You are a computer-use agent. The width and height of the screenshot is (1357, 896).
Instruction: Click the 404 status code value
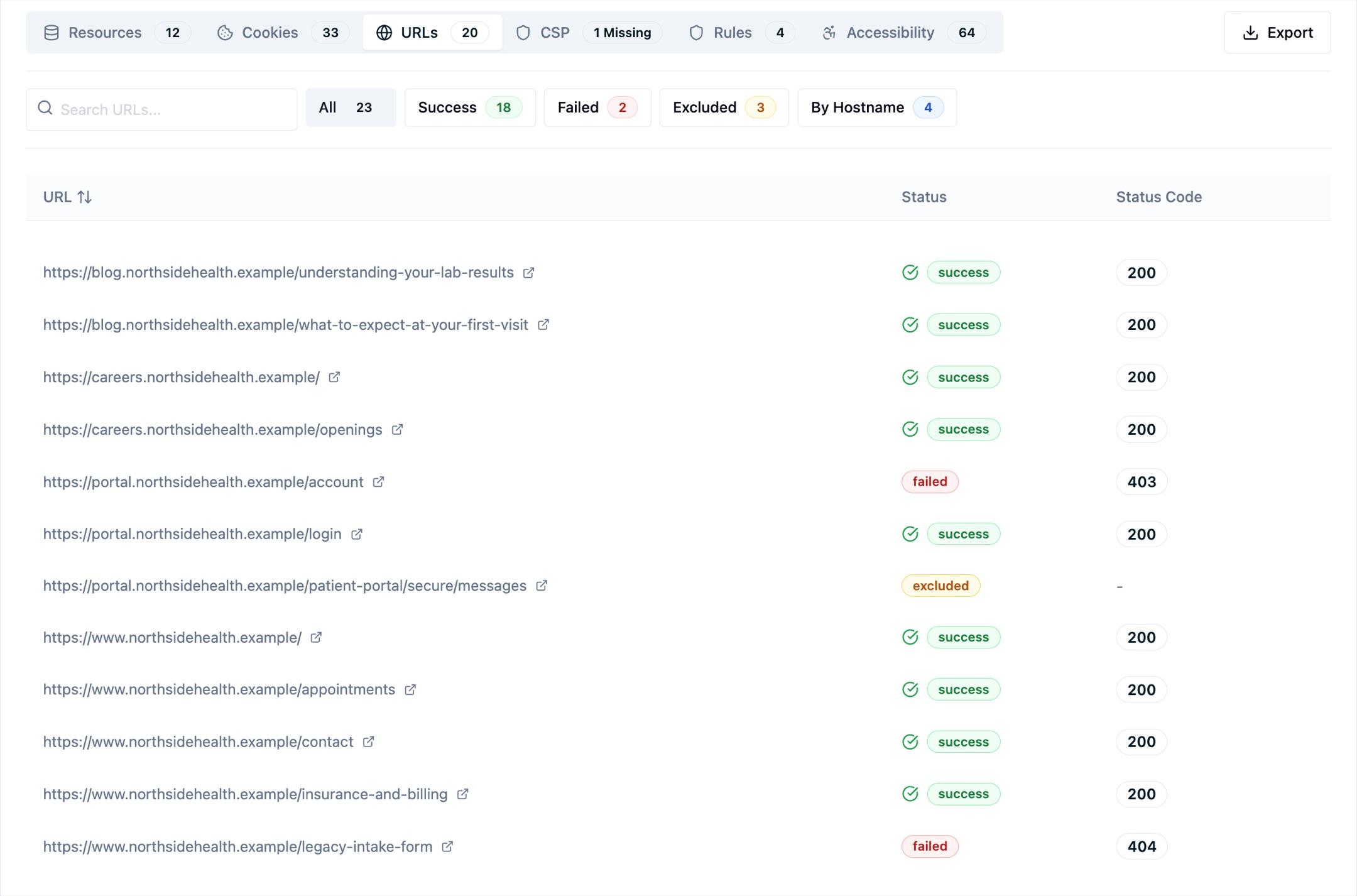[x=1142, y=847]
